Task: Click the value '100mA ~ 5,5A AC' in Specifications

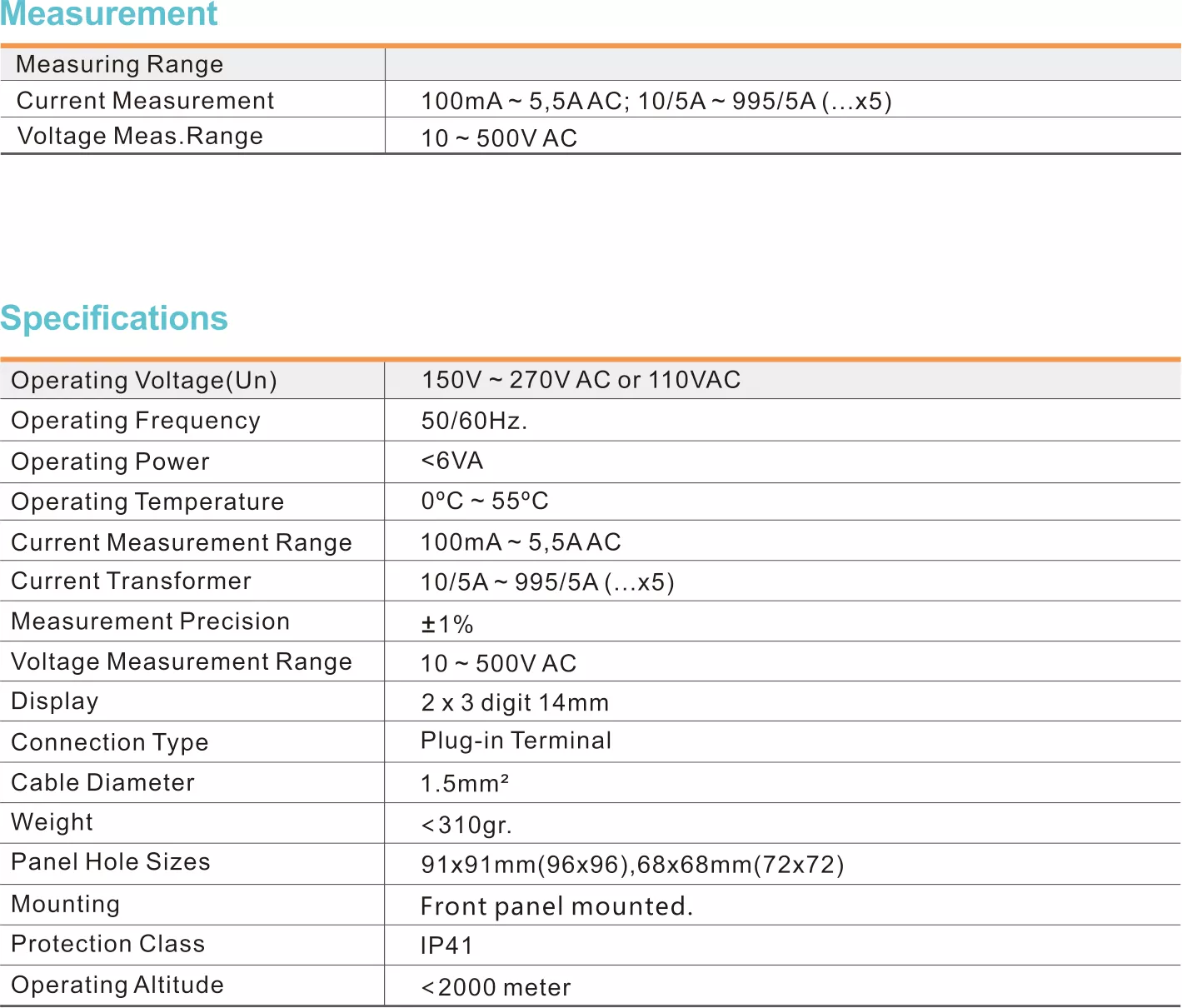Action: tap(521, 542)
